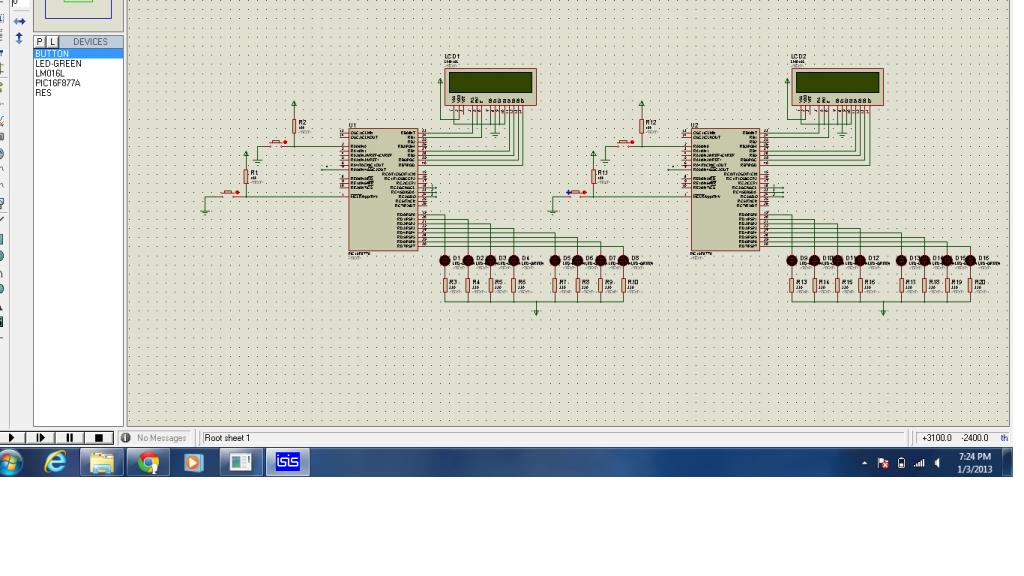This screenshot has width=1024, height=576.
Task: Open the ISIS taskbar icon
Action: coord(287,462)
